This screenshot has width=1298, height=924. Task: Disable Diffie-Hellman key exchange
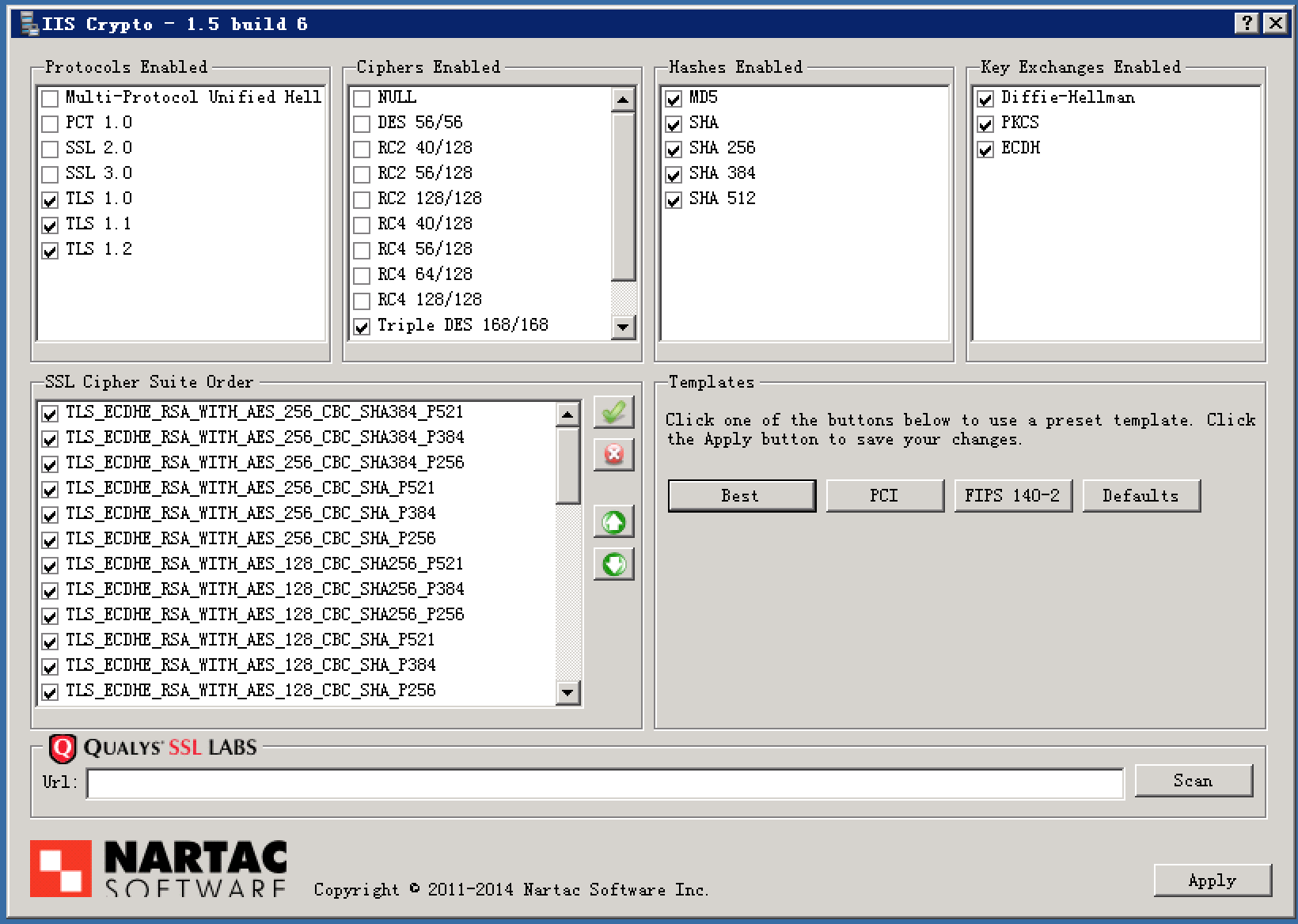[x=985, y=99]
